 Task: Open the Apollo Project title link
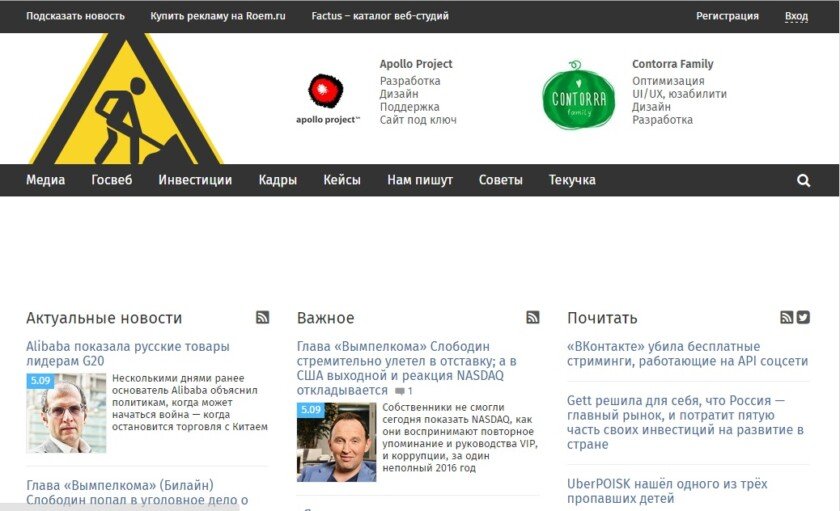(x=416, y=64)
